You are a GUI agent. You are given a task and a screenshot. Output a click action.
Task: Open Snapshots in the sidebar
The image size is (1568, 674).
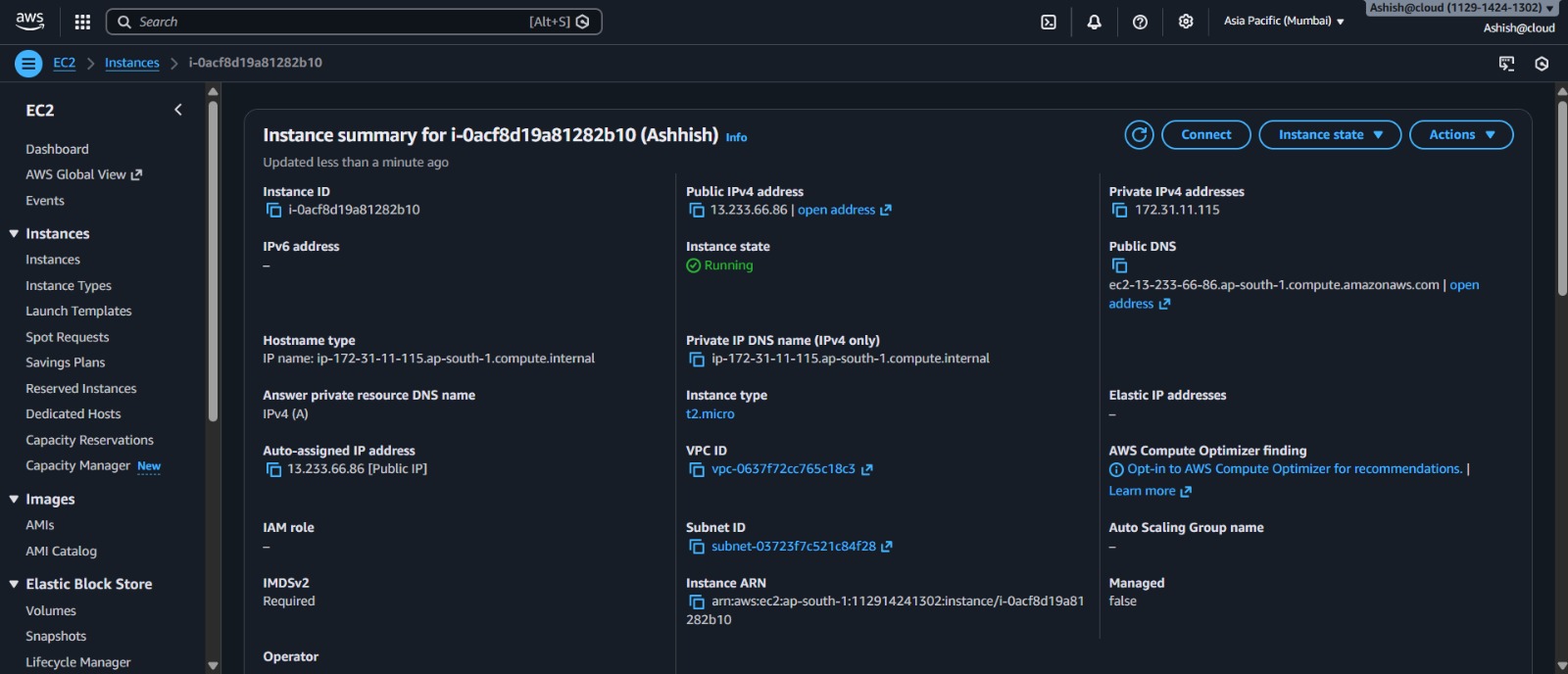click(56, 636)
